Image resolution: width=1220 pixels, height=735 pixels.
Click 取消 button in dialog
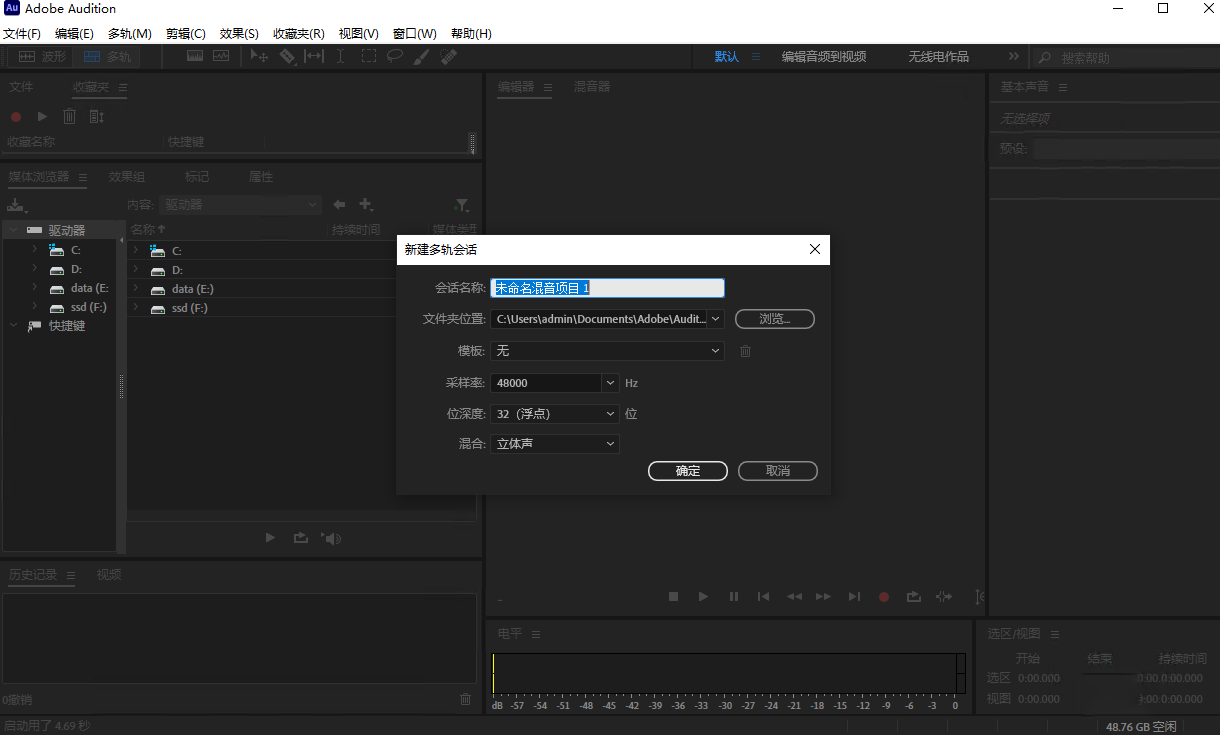pyautogui.click(x=778, y=471)
